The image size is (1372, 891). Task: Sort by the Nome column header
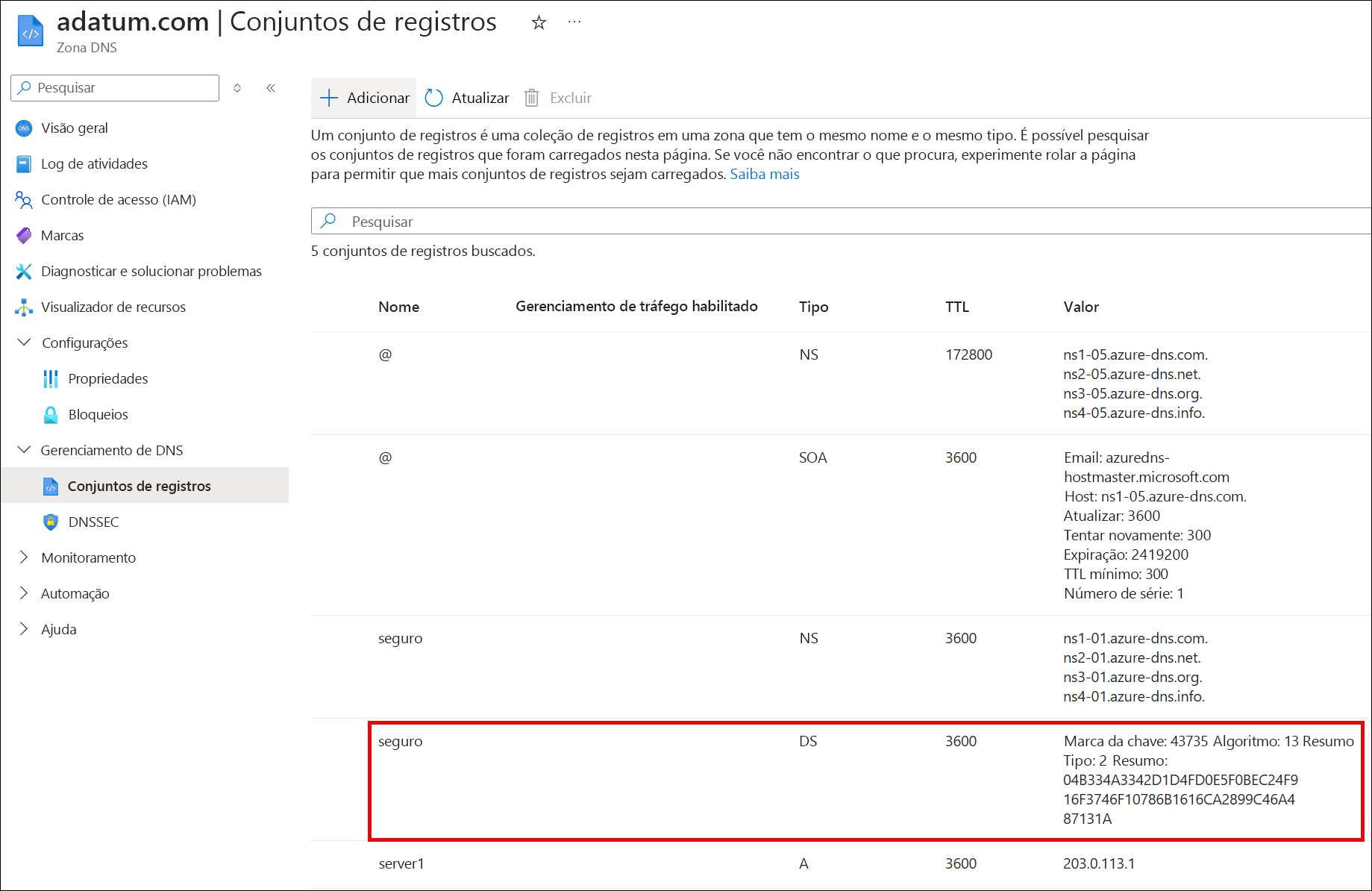coord(398,307)
